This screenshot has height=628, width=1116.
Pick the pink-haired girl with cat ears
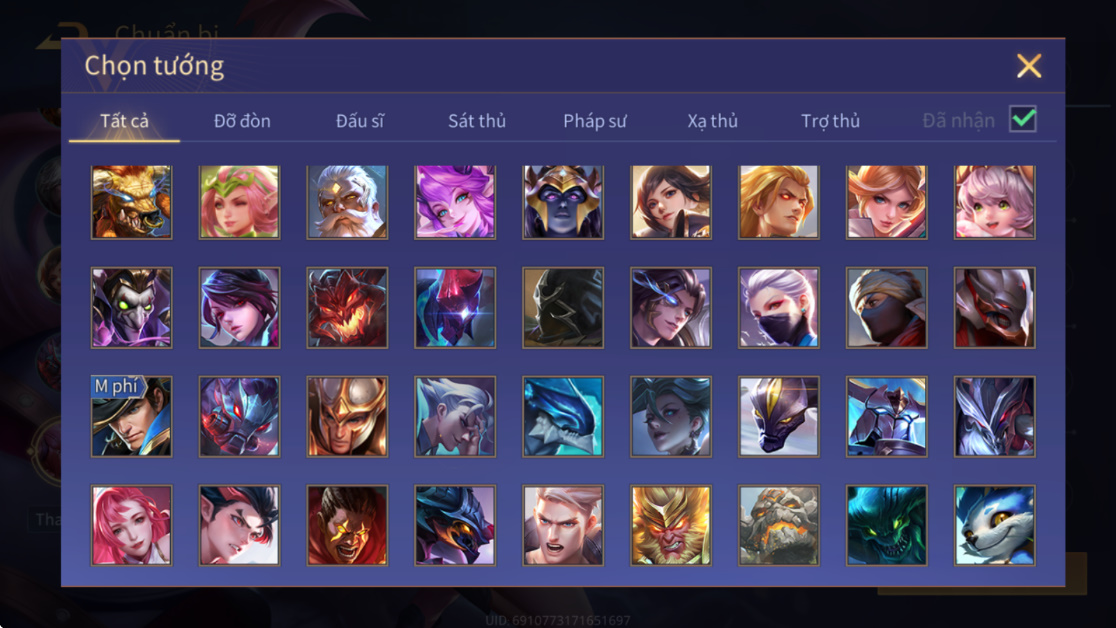coord(994,202)
